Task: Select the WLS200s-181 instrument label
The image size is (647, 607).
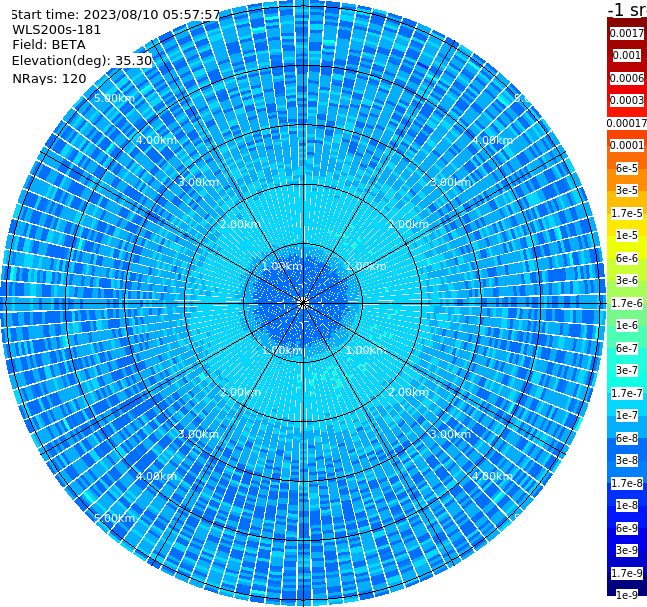Action: point(57,30)
